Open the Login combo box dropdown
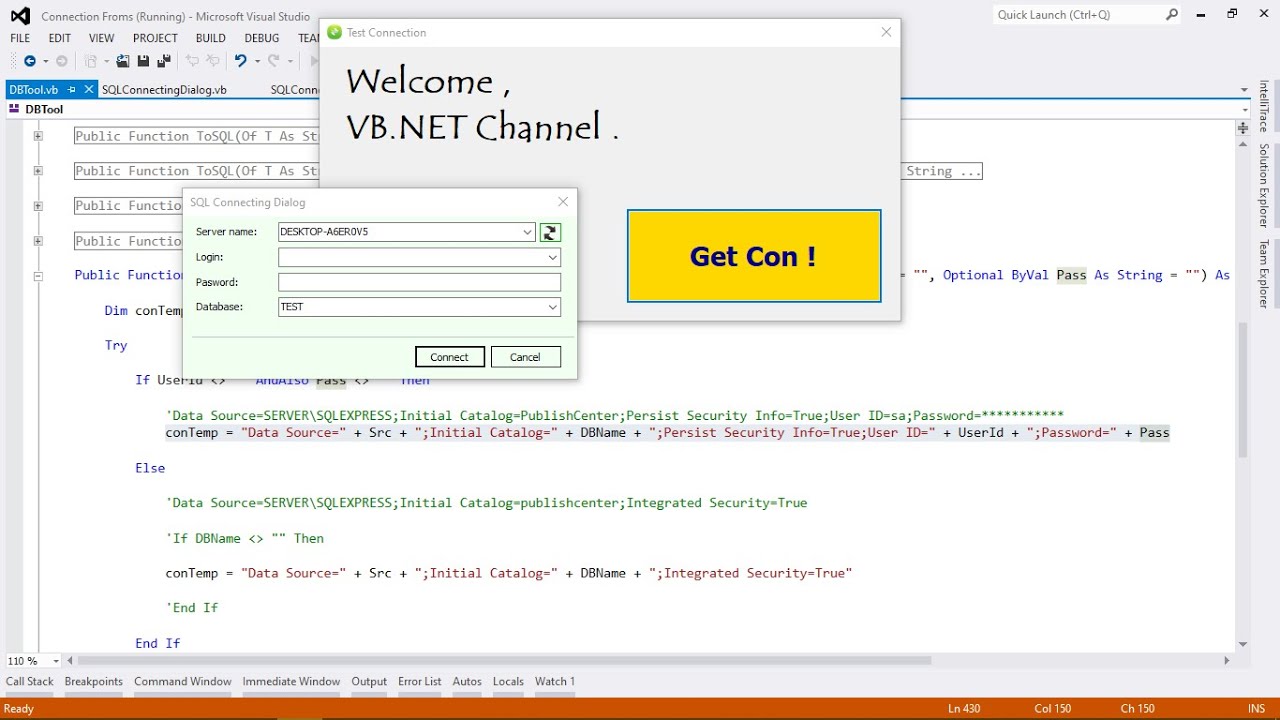The width and height of the screenshot is (1280, 720). pyautogui.click(x=552, y=257)
